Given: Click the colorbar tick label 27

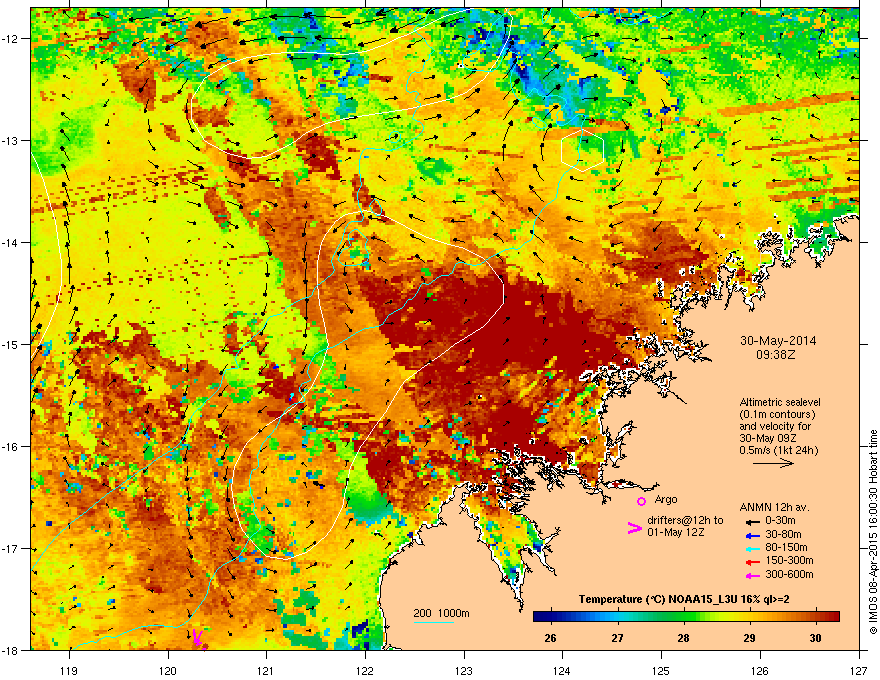Looking at the screenshot, I should tap(617, 638).
